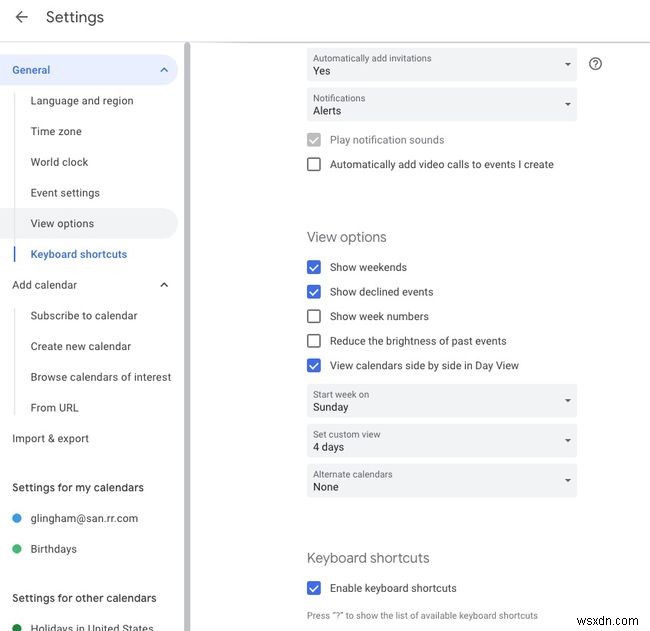Viewport: 650px width, 631px height.
Task: Select the General menu heading
Action: pos(31,70)
